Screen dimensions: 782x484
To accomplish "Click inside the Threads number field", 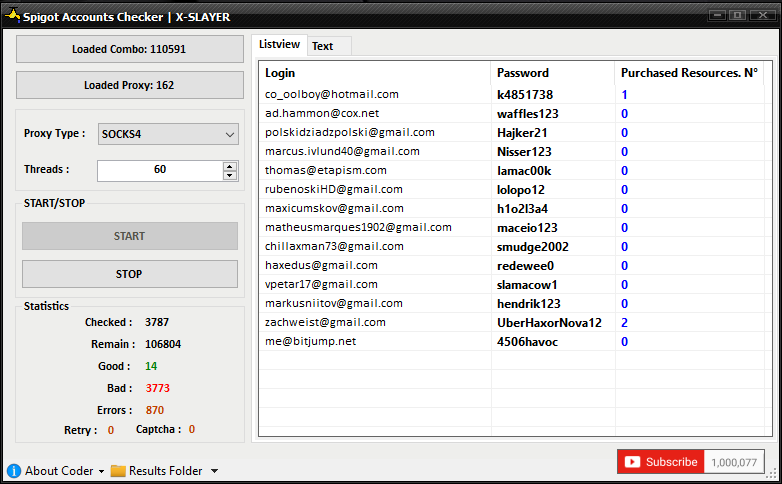I will point(159,171).
